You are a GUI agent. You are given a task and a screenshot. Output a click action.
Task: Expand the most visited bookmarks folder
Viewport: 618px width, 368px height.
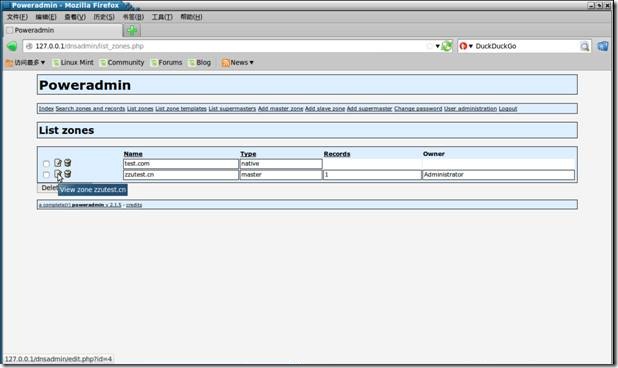[x=26, y=63]
